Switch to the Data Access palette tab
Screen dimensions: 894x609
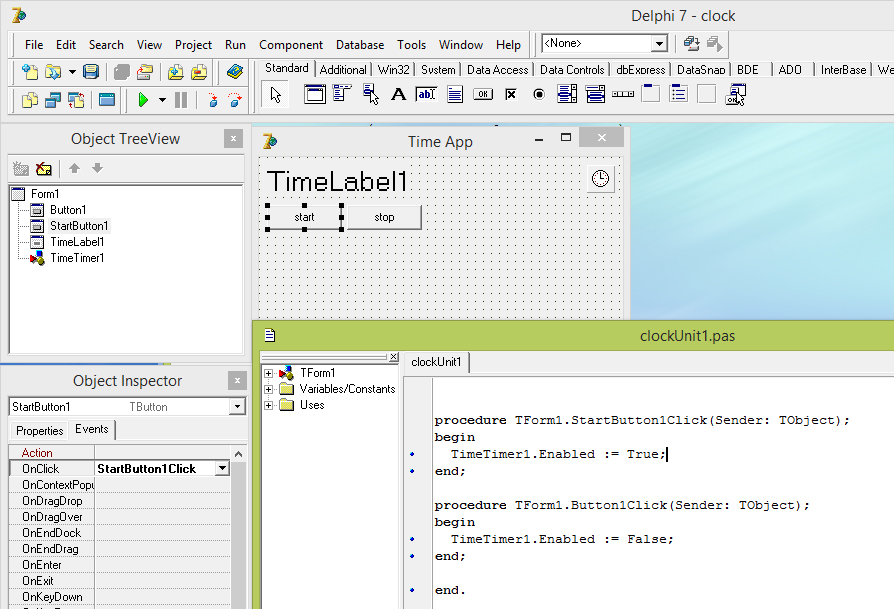pyautogui.click(x=497, y=70)
